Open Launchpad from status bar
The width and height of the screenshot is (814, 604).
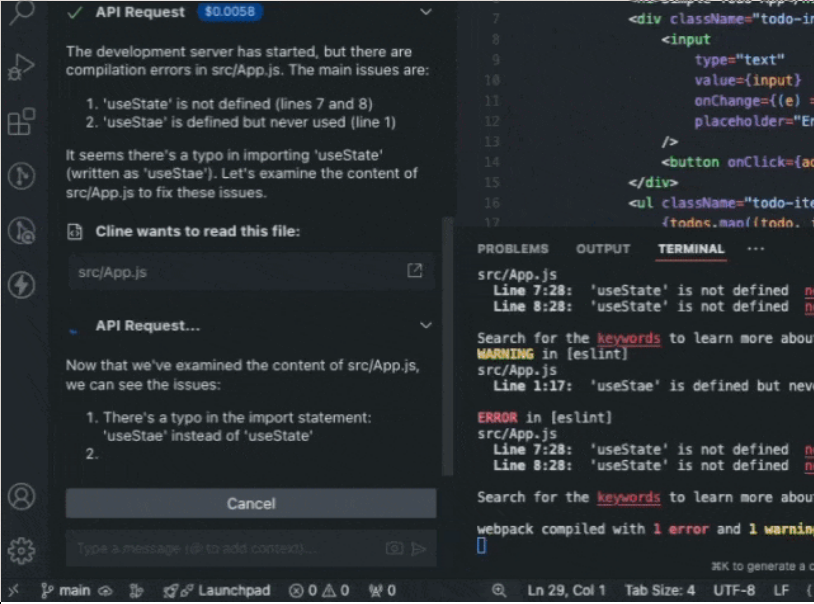tap(217, 590)
